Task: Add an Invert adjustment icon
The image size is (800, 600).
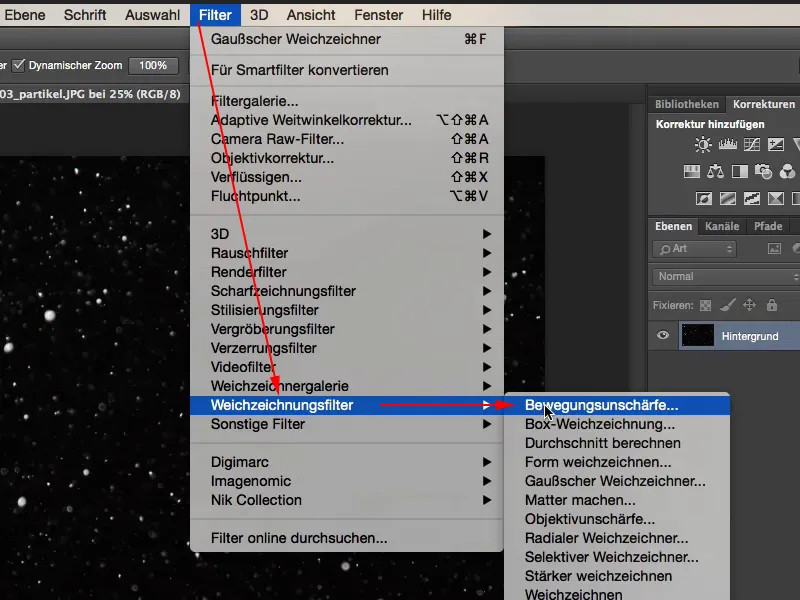Action: tap(704, 198)
